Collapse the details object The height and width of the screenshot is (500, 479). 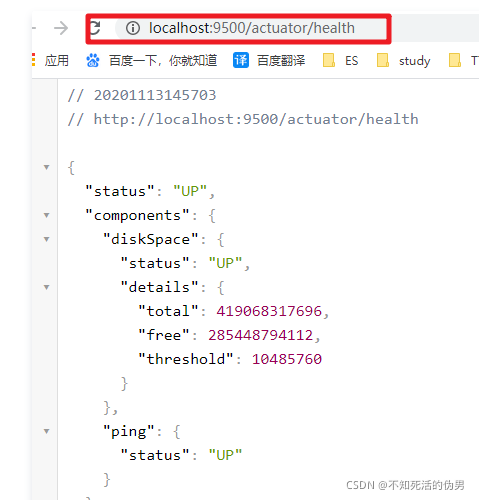coord(47,287)
